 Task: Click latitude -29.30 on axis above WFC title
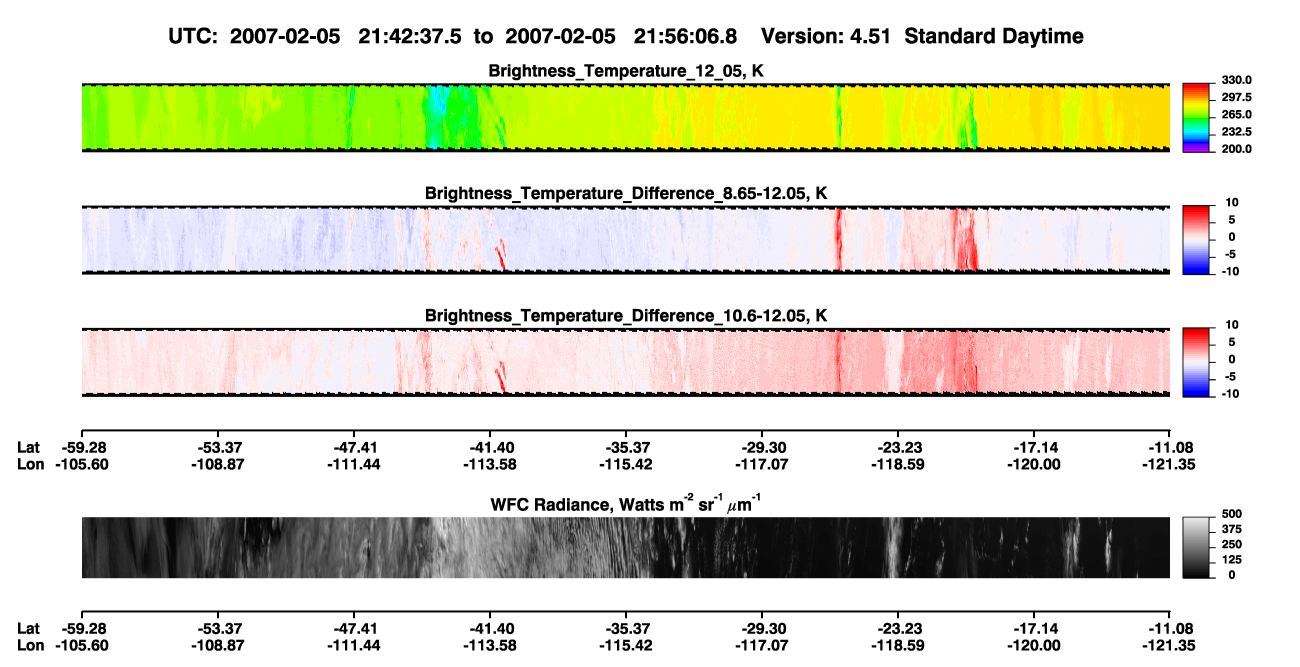tap(762, 447)
